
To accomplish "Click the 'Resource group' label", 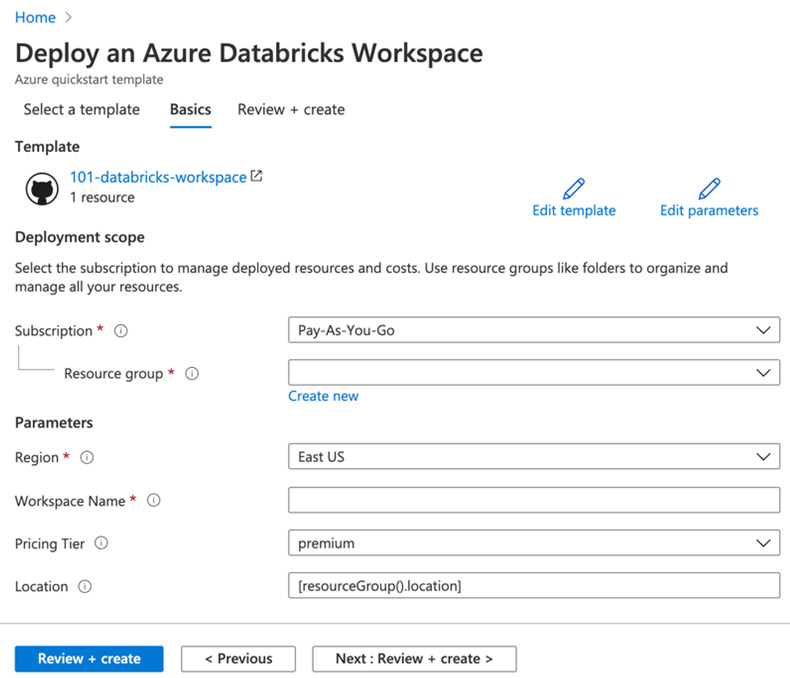I will coord(113,374).
